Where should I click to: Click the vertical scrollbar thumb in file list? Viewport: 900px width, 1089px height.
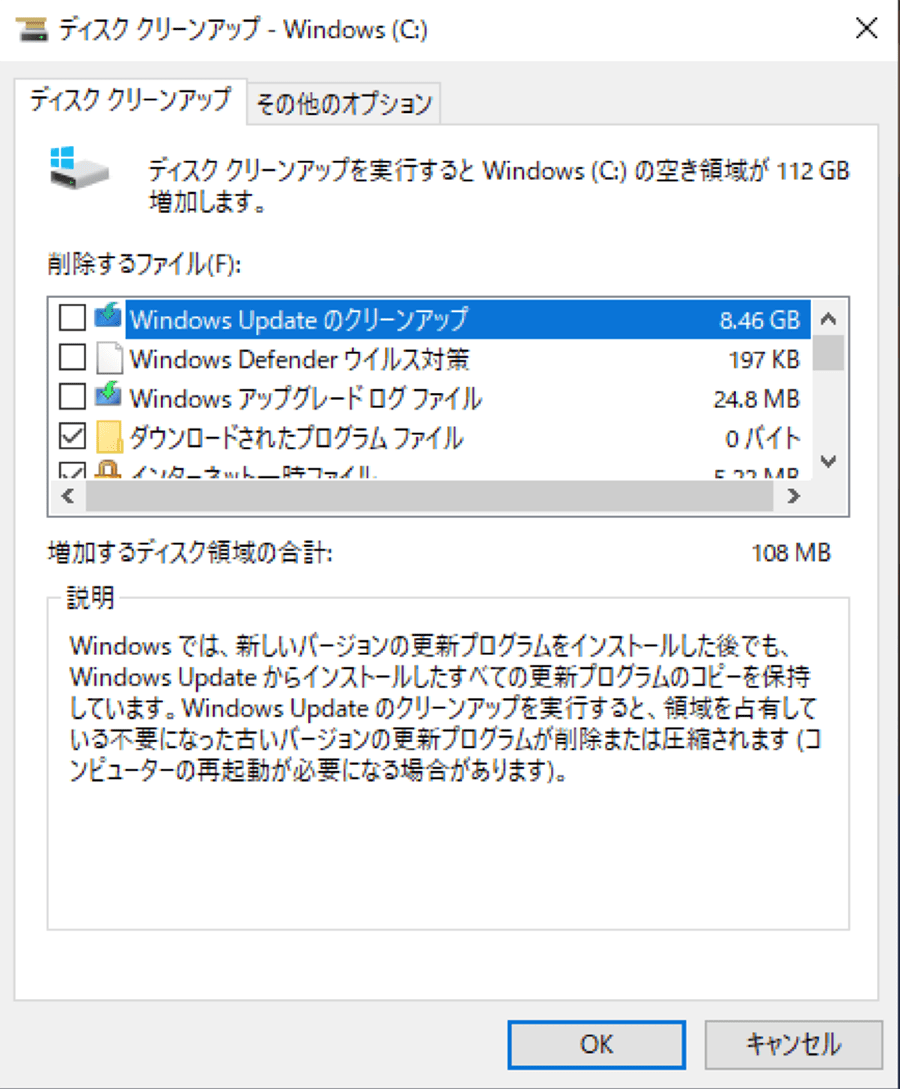click(x=828, y=353)
